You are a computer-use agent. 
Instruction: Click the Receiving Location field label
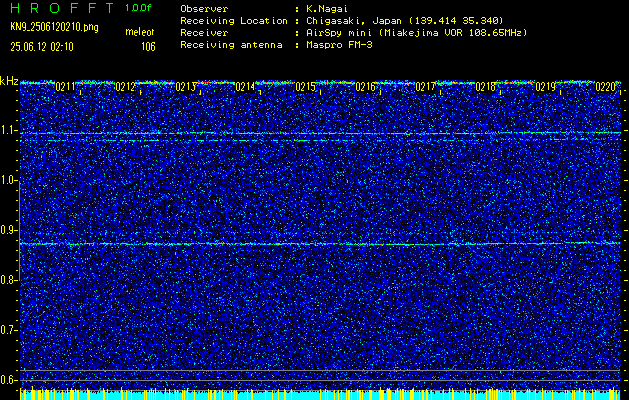pos(234,21)
